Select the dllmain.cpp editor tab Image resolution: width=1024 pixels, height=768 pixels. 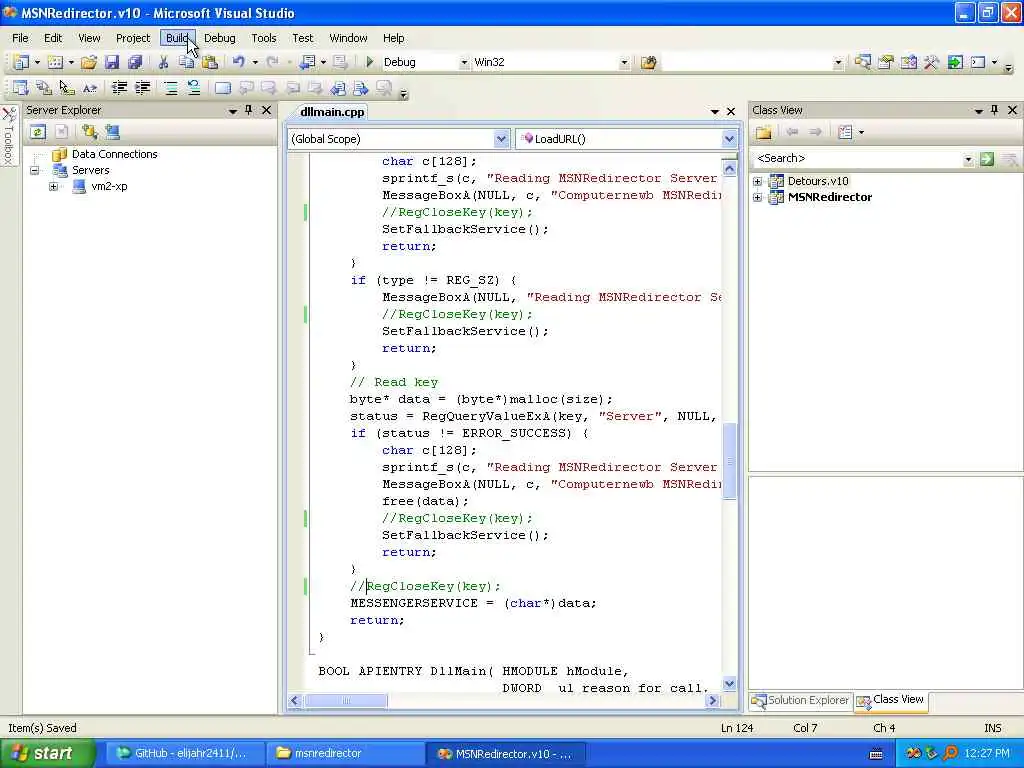[x=332, y=112]
